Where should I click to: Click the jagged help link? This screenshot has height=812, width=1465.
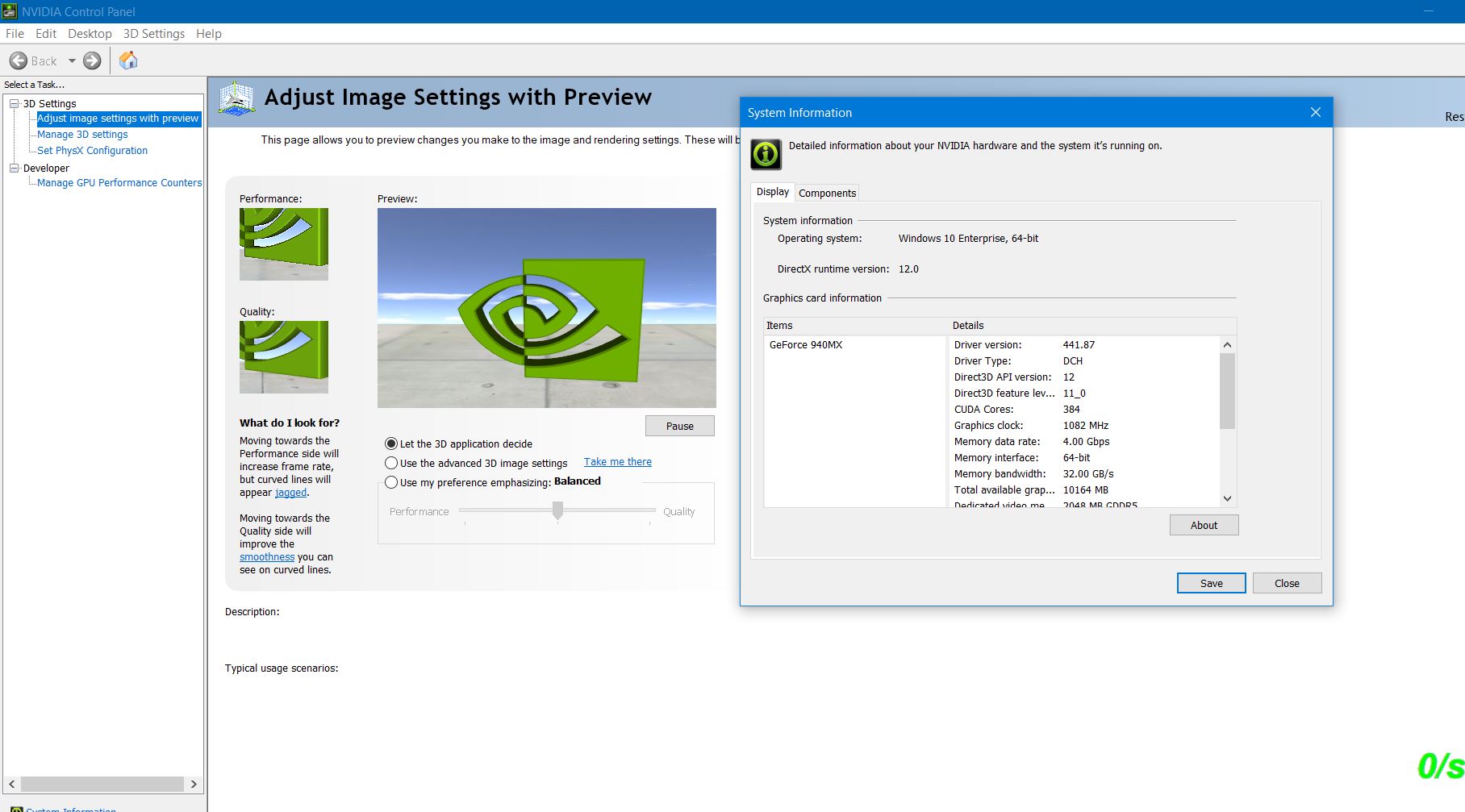click(x=290, y=493)
